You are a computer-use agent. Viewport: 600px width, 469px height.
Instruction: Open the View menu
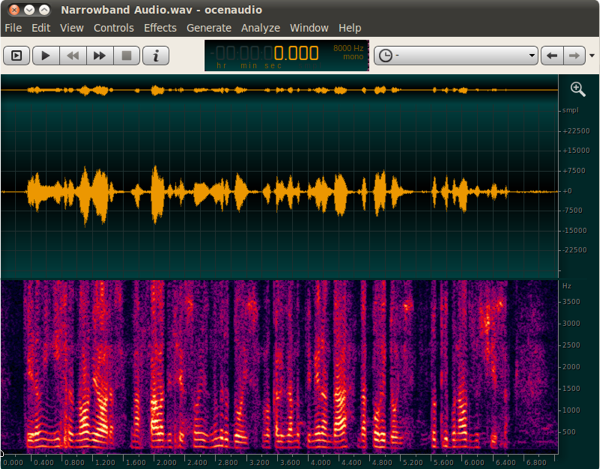pyautogui.click(x=72, y=28)
